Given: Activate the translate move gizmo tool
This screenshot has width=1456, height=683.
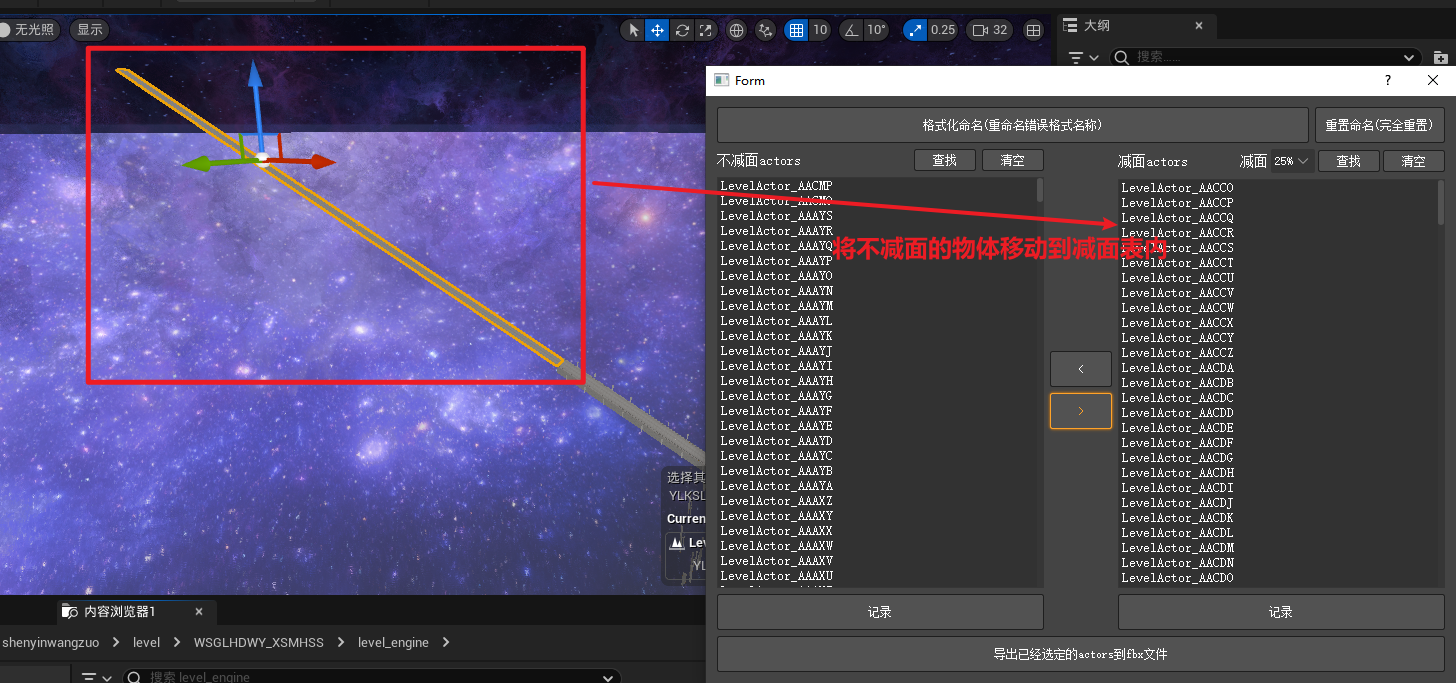Looking at the screenshot, I should coord(657,30).
